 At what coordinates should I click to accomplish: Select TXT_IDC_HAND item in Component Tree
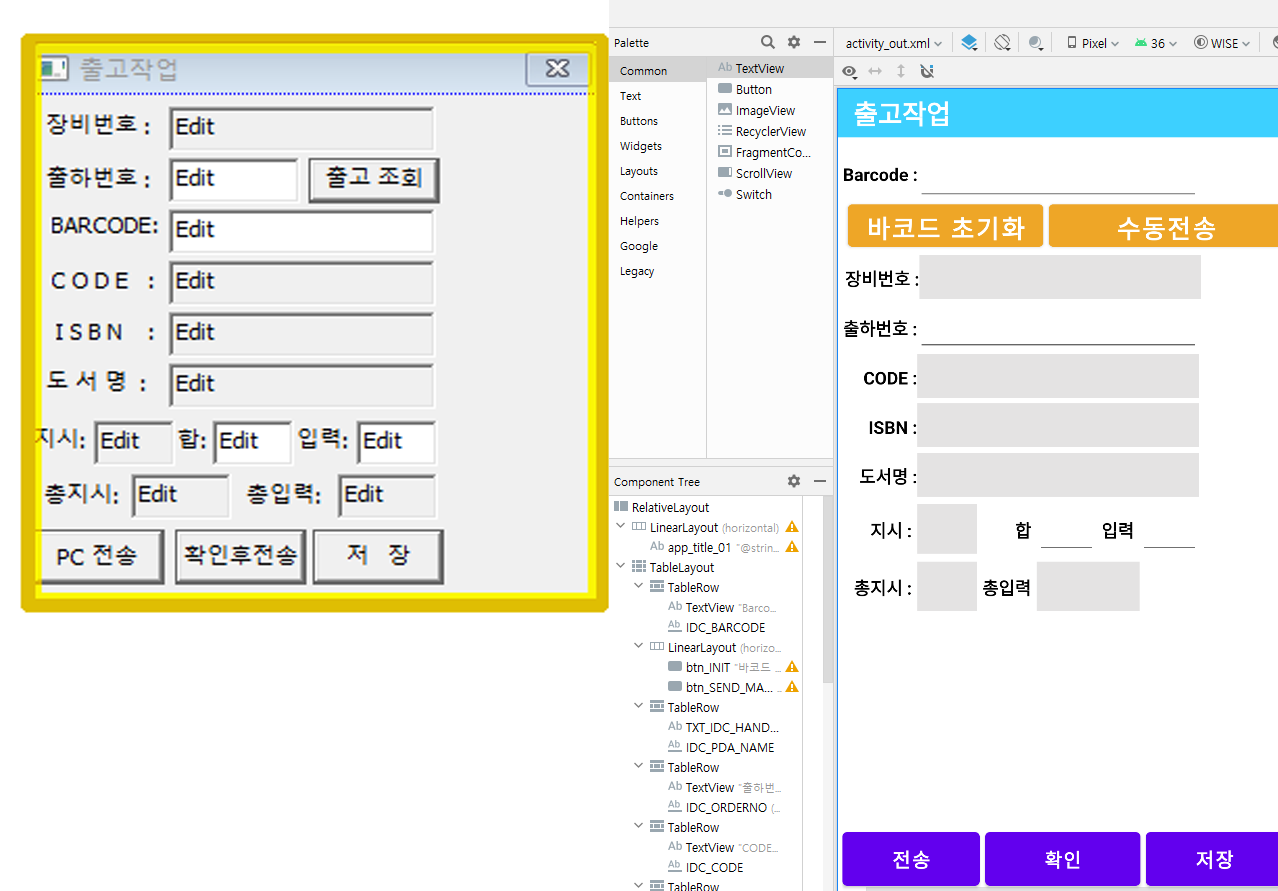click(x=723, y=727)
